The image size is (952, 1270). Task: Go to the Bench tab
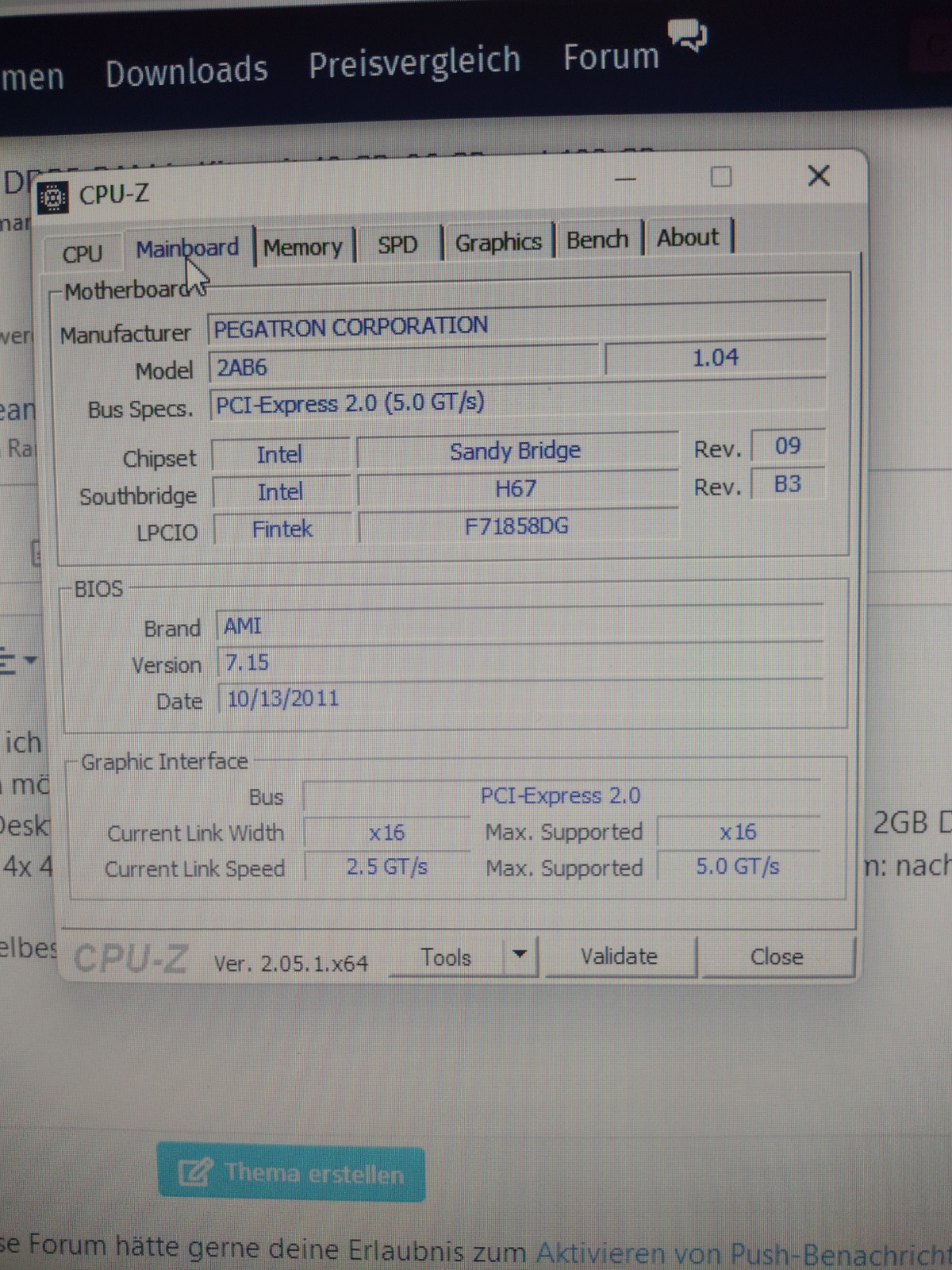(x=597, y=239)
